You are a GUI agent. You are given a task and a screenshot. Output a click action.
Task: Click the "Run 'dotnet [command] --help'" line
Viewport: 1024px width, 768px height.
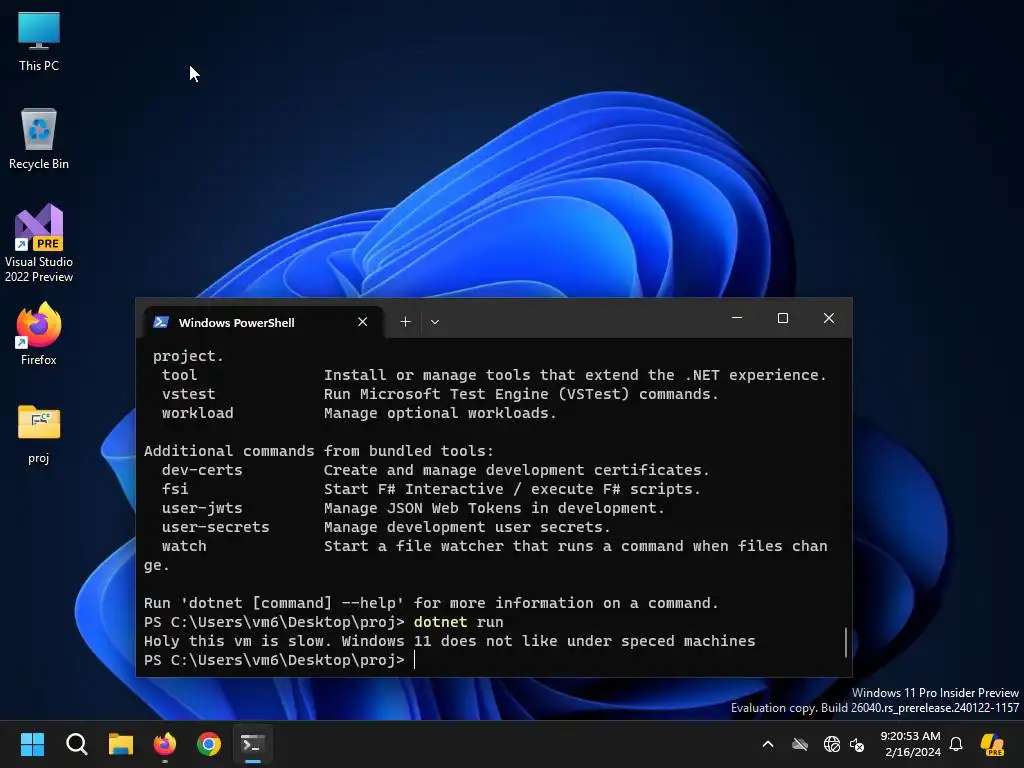coord(431,603)
